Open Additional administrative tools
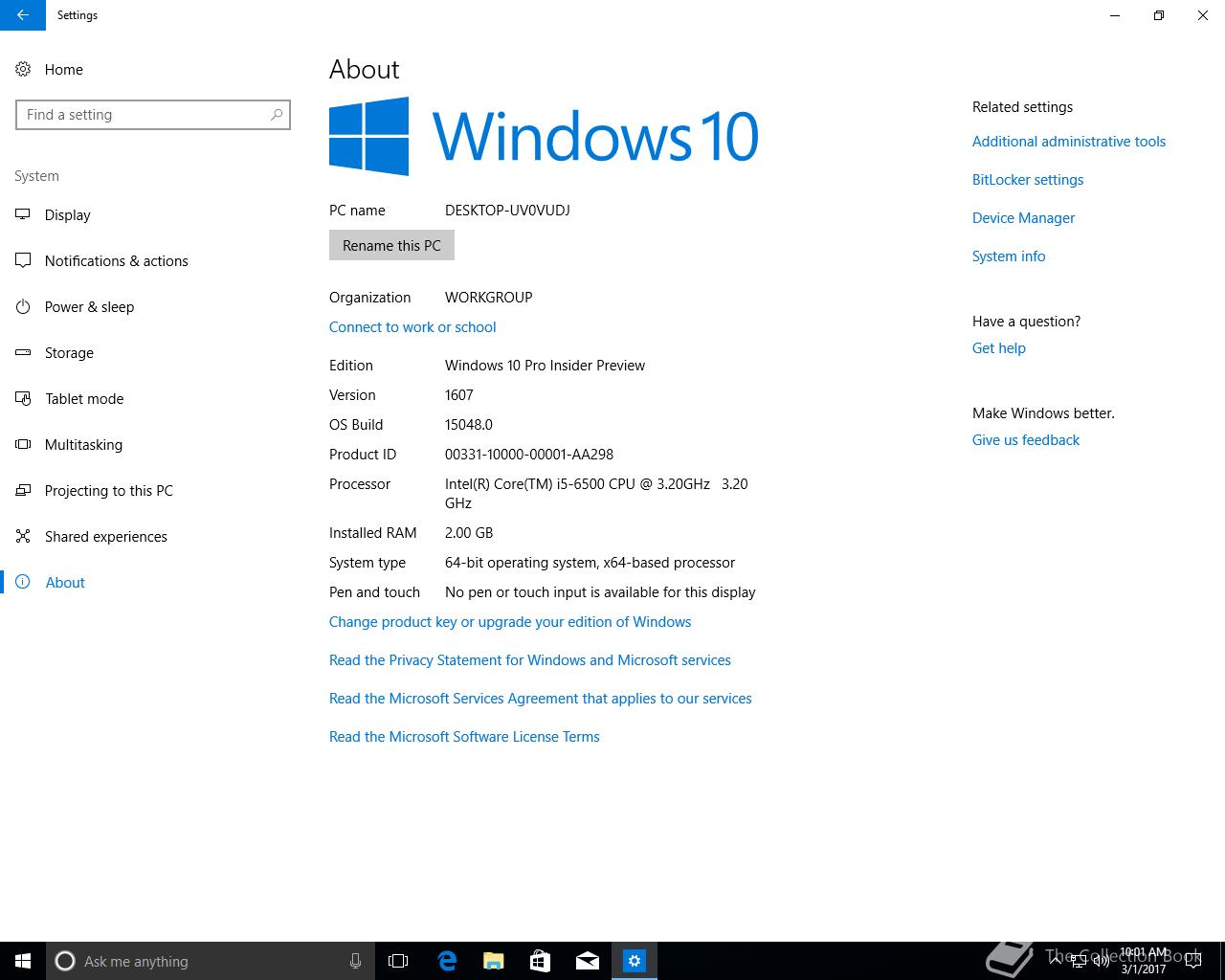The width and height of the screenshot is (1225, 980). pyautogui.click(x=1069, y=142)
